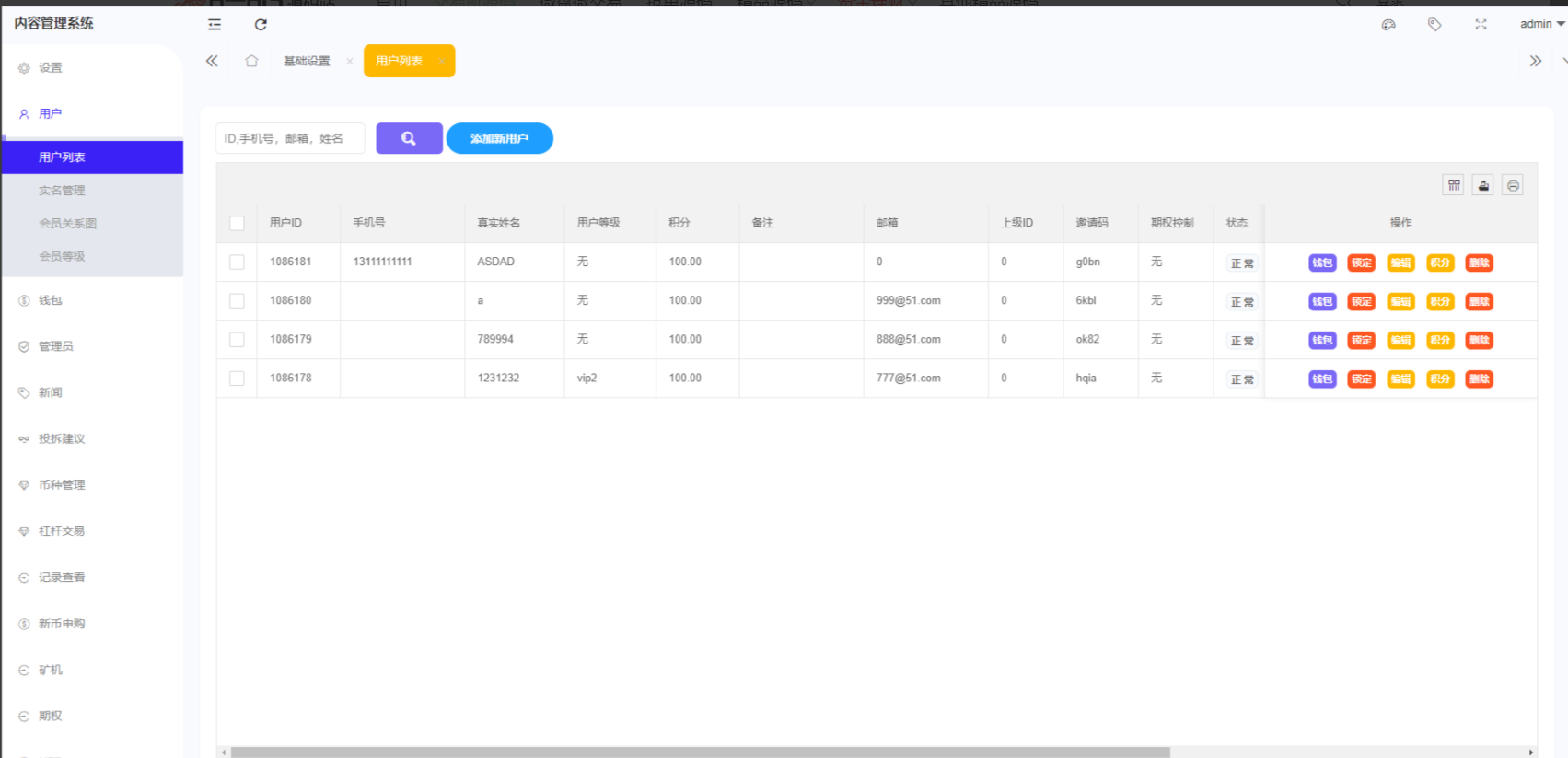Open the theme palette icon
1568x758 pixels.
point(1388,25)
